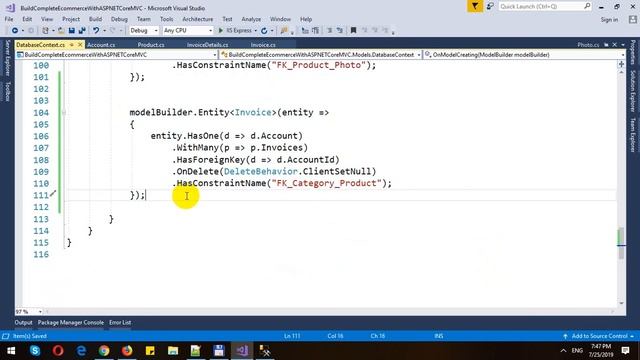
Task: Open the Toolbox side panel
Action: 7,91
